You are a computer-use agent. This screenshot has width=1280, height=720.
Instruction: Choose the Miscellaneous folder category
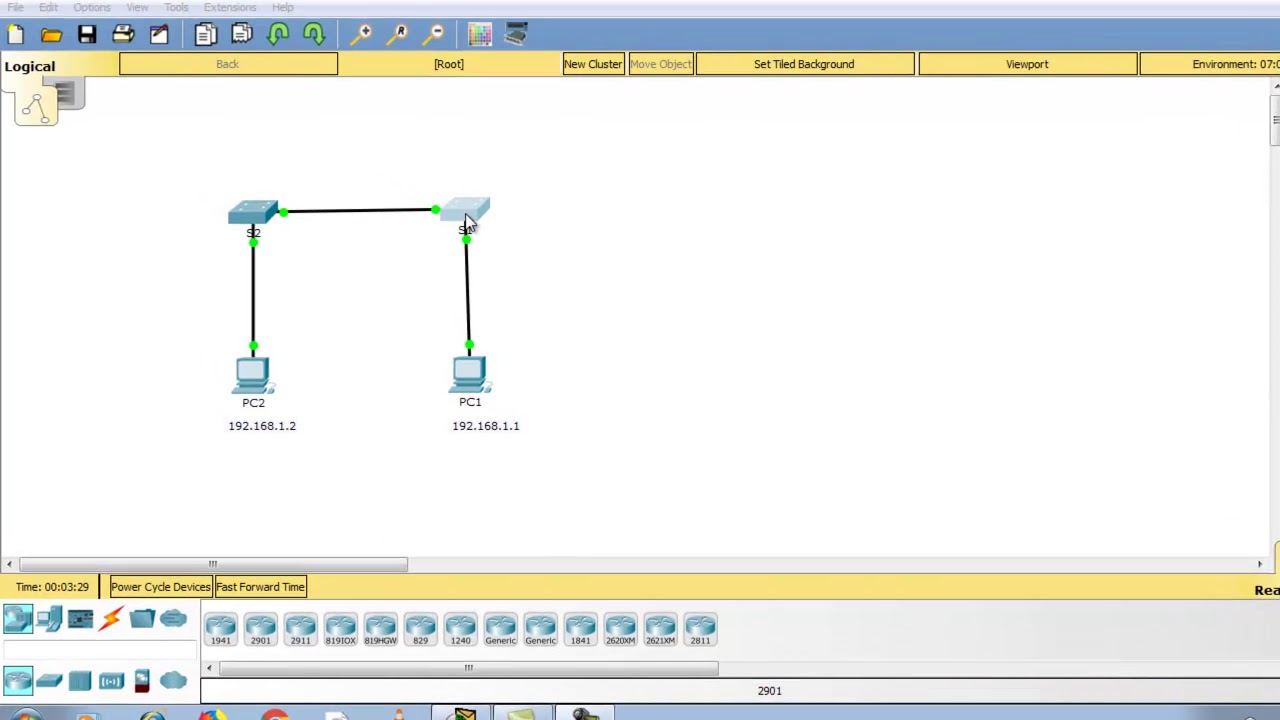[x=142, y=620]
